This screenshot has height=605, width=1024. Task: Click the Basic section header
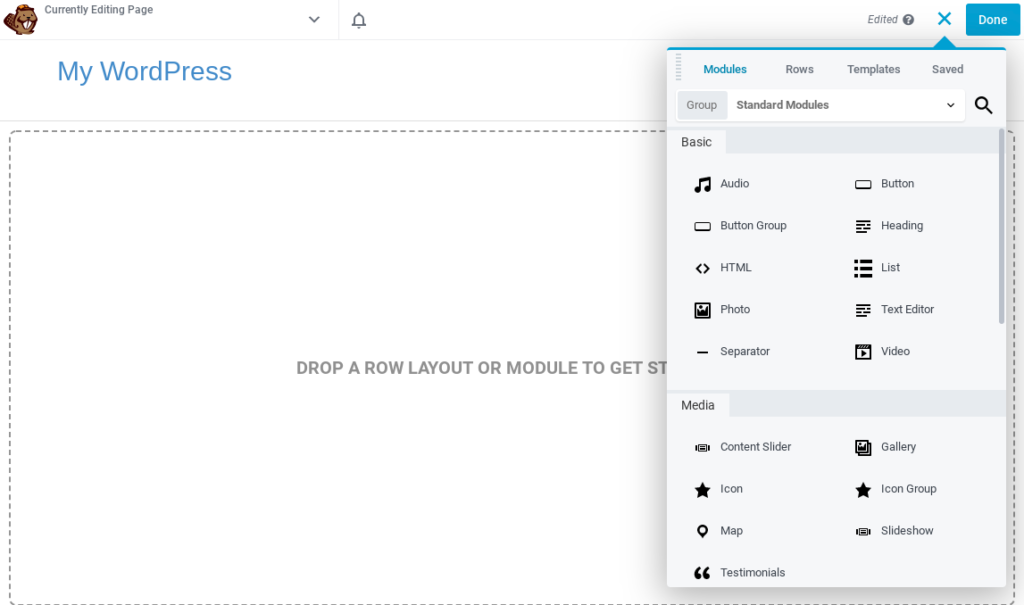click(696, 142)
